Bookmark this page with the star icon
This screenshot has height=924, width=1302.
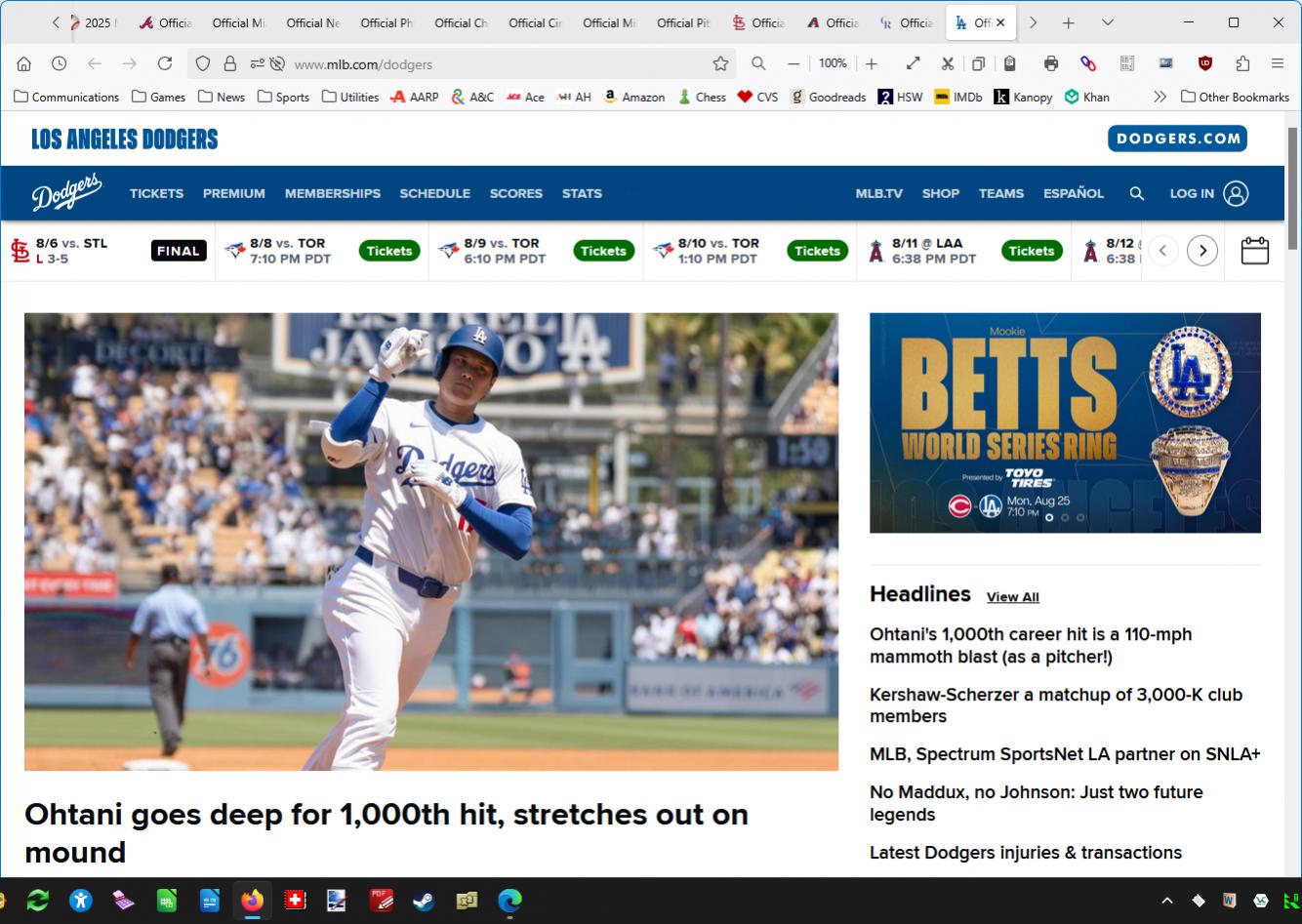point(720,63)
